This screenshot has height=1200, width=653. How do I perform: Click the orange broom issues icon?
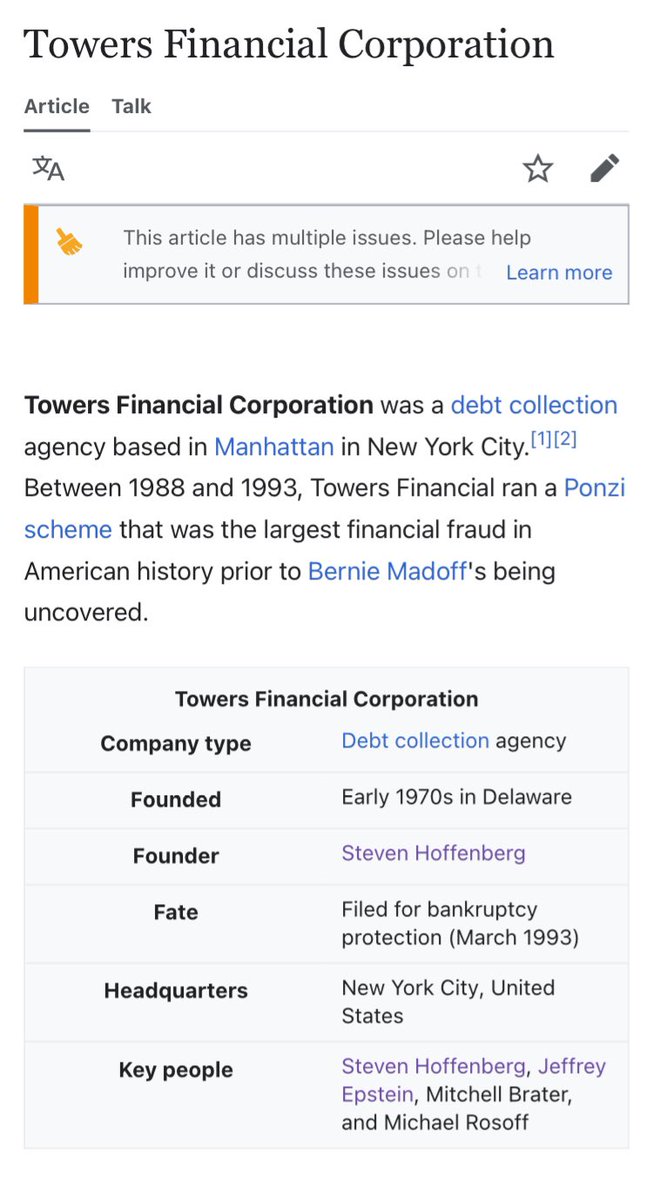(x=70, y=242)
